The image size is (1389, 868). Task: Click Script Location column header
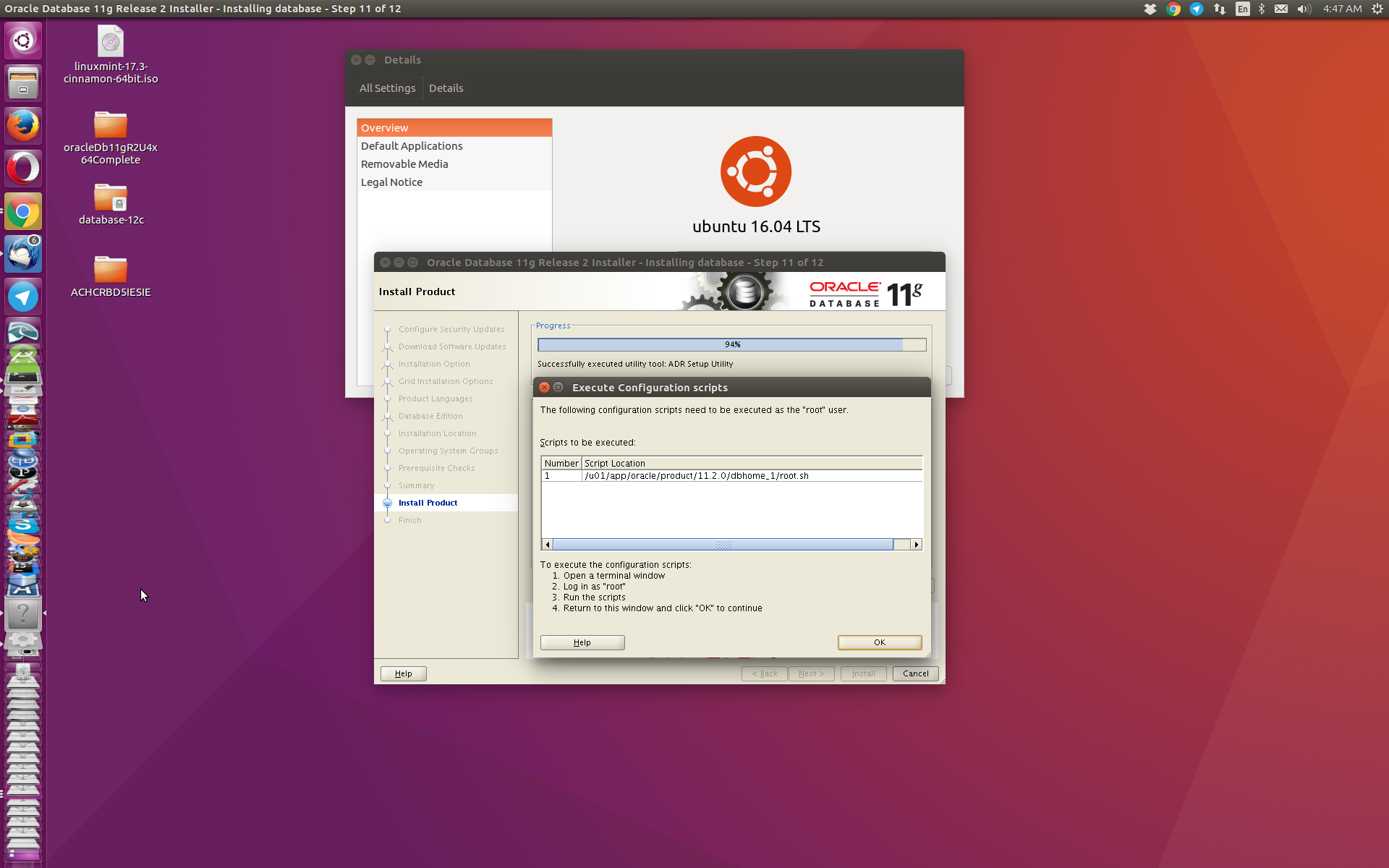752,464
